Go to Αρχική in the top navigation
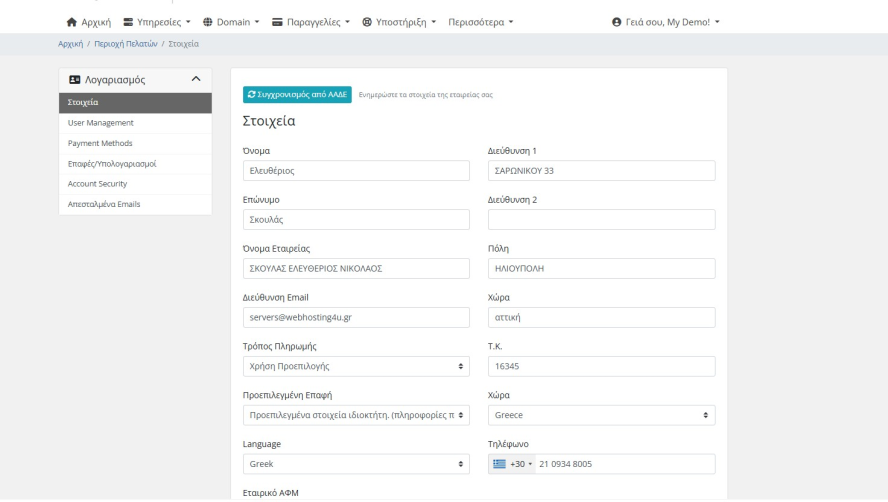The height and width of the screenshot is (502, 888). pyautogui.click(x=89, y=22)
